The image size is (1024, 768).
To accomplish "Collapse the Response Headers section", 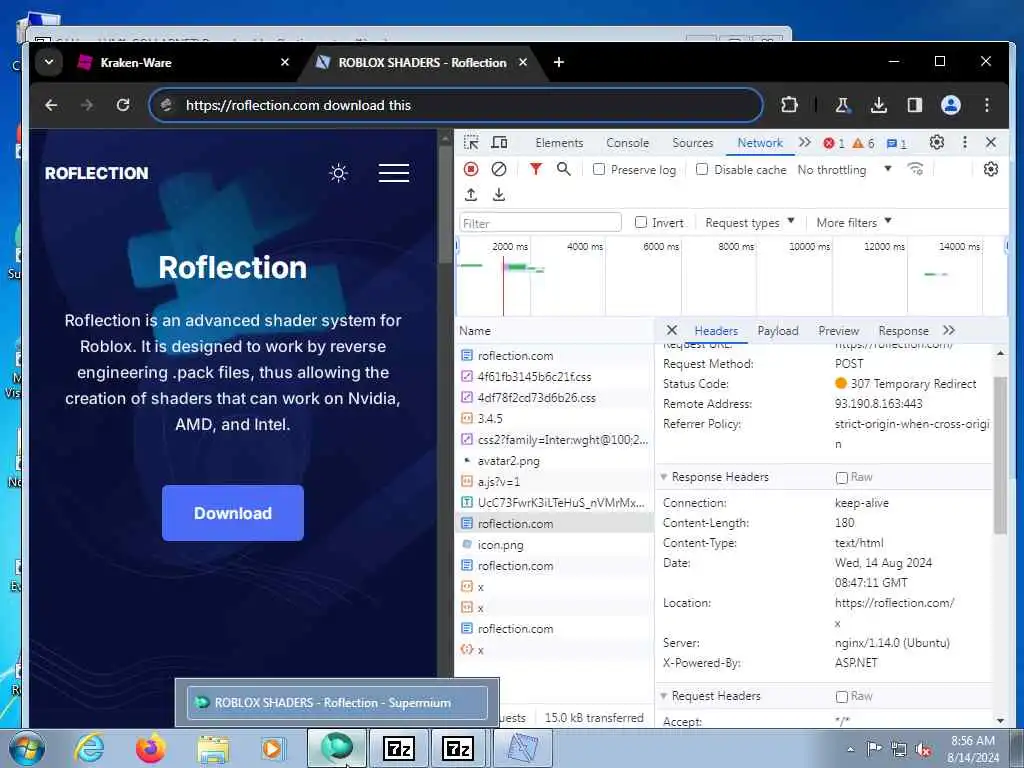I will point(664,477).
